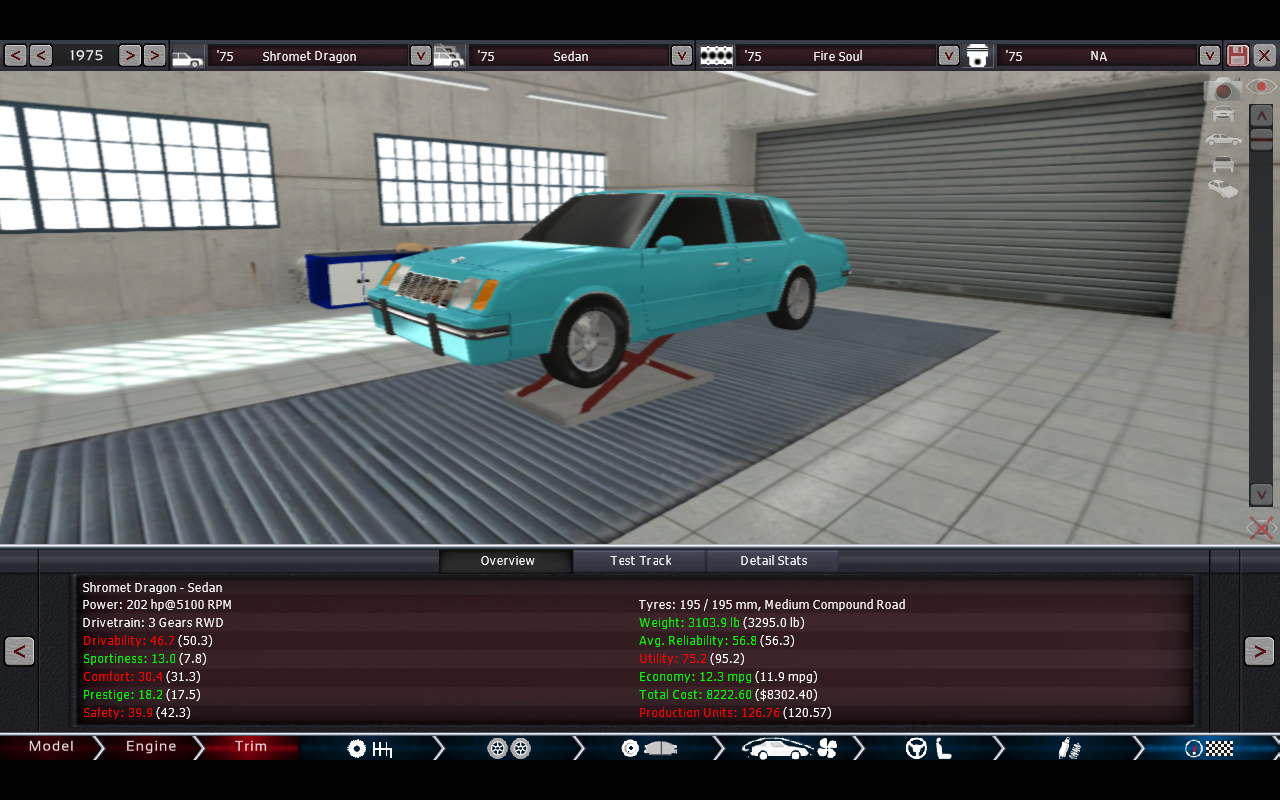Switch to the Detail Stats tab
1280x800 pixels.
click(773, 561)
